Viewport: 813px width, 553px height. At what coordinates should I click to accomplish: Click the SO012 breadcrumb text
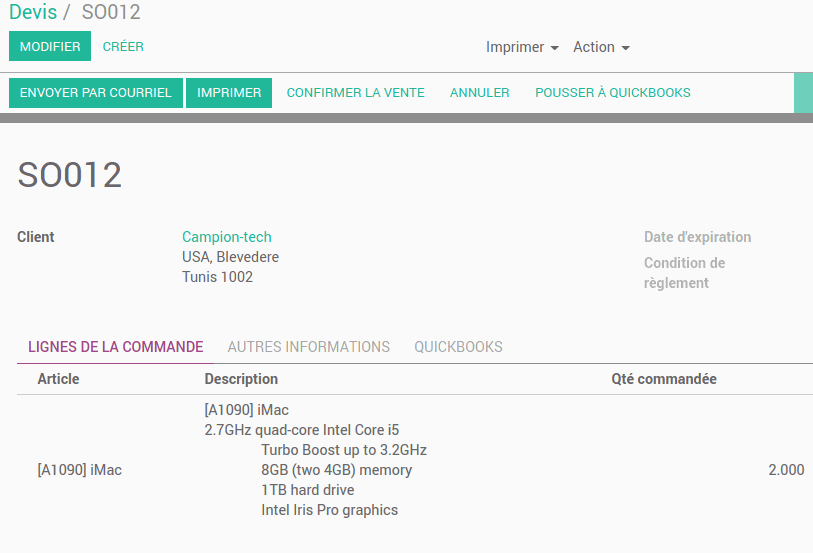tap(111, 12)
